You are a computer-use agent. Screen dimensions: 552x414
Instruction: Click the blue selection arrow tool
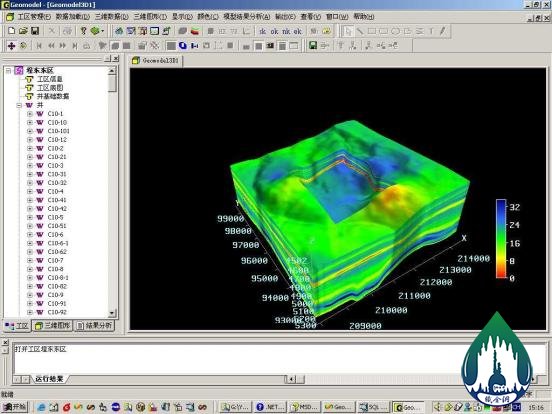(x=348, y=31)
